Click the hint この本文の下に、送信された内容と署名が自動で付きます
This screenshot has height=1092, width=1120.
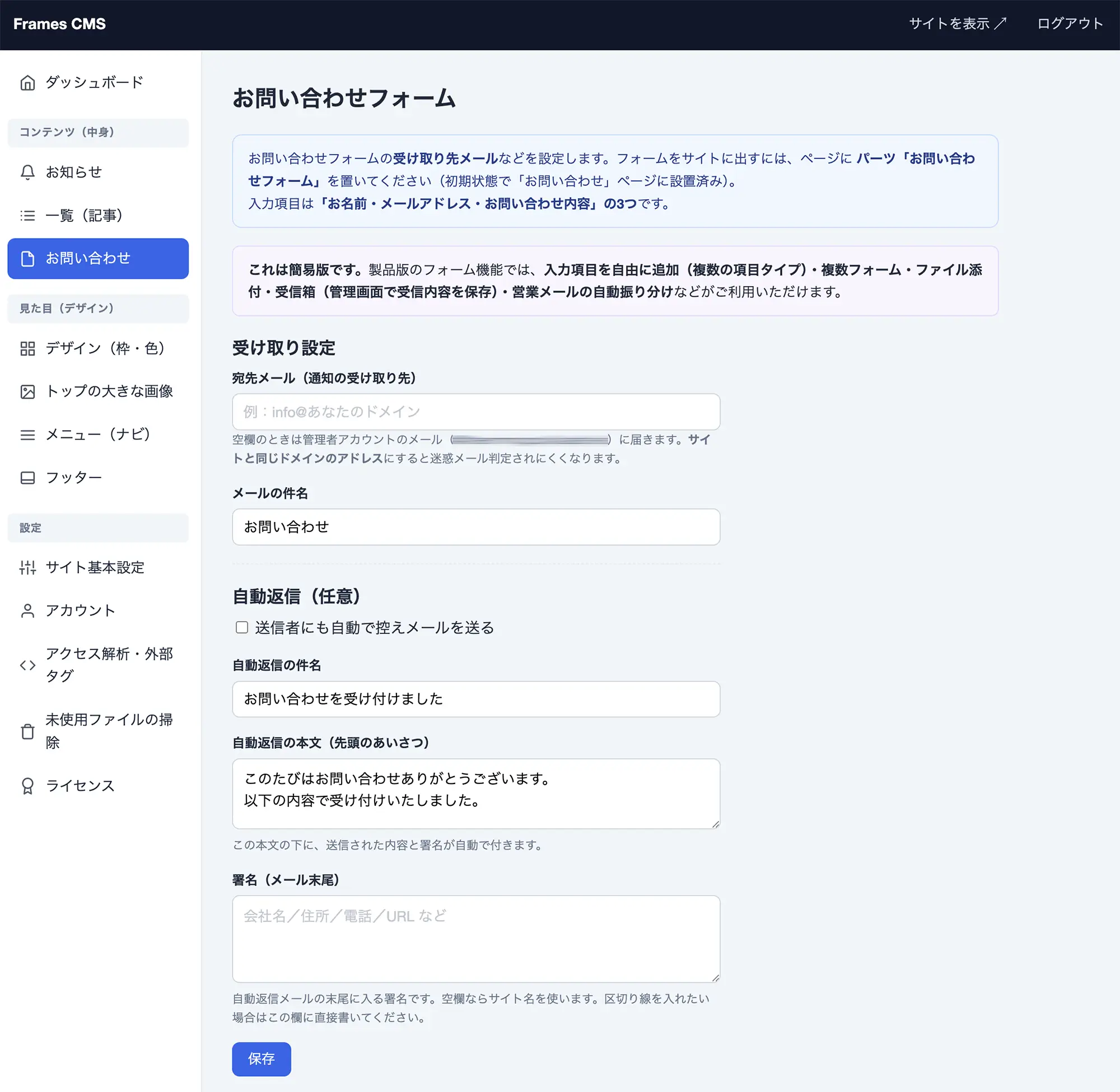pyautogui.click(x=388, y=846)
